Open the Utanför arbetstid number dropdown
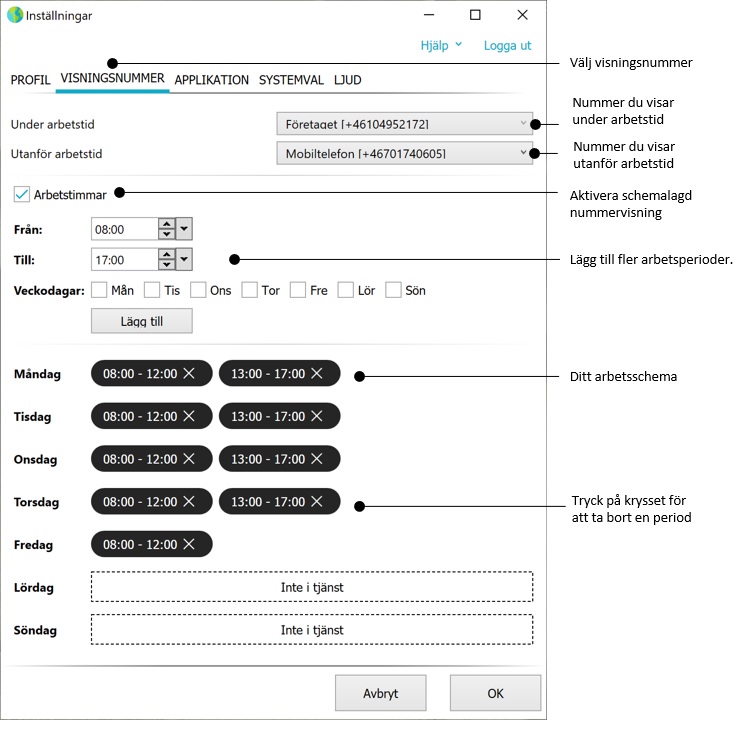Viewport: 746px width, 729px height. point(404,154)
